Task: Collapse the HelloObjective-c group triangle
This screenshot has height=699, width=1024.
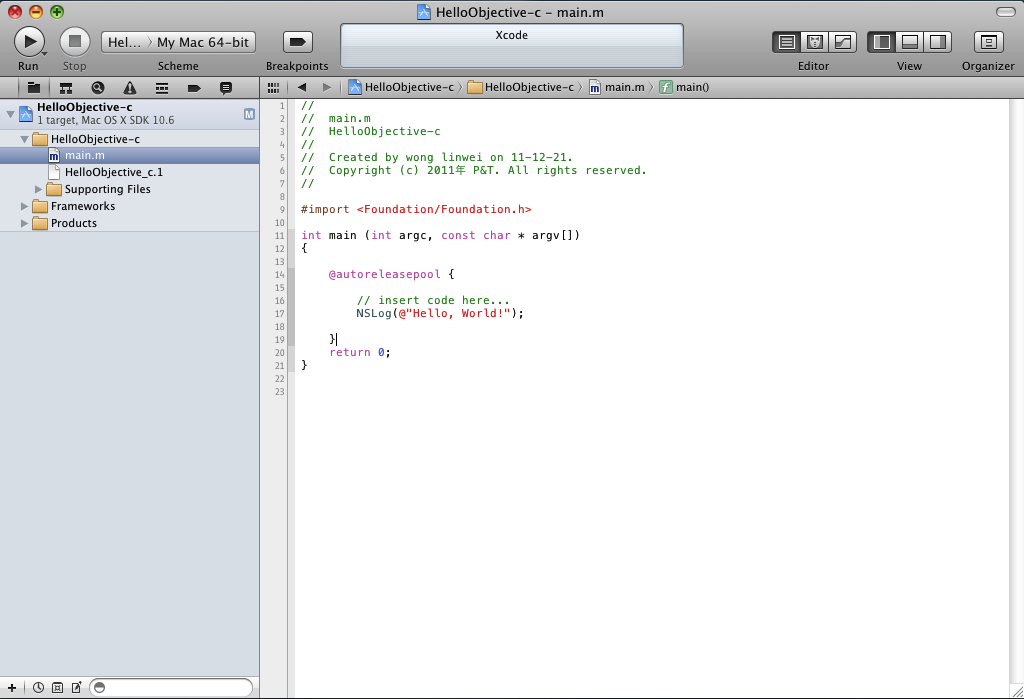Action: pyautogui.click(x=24, y=139)
